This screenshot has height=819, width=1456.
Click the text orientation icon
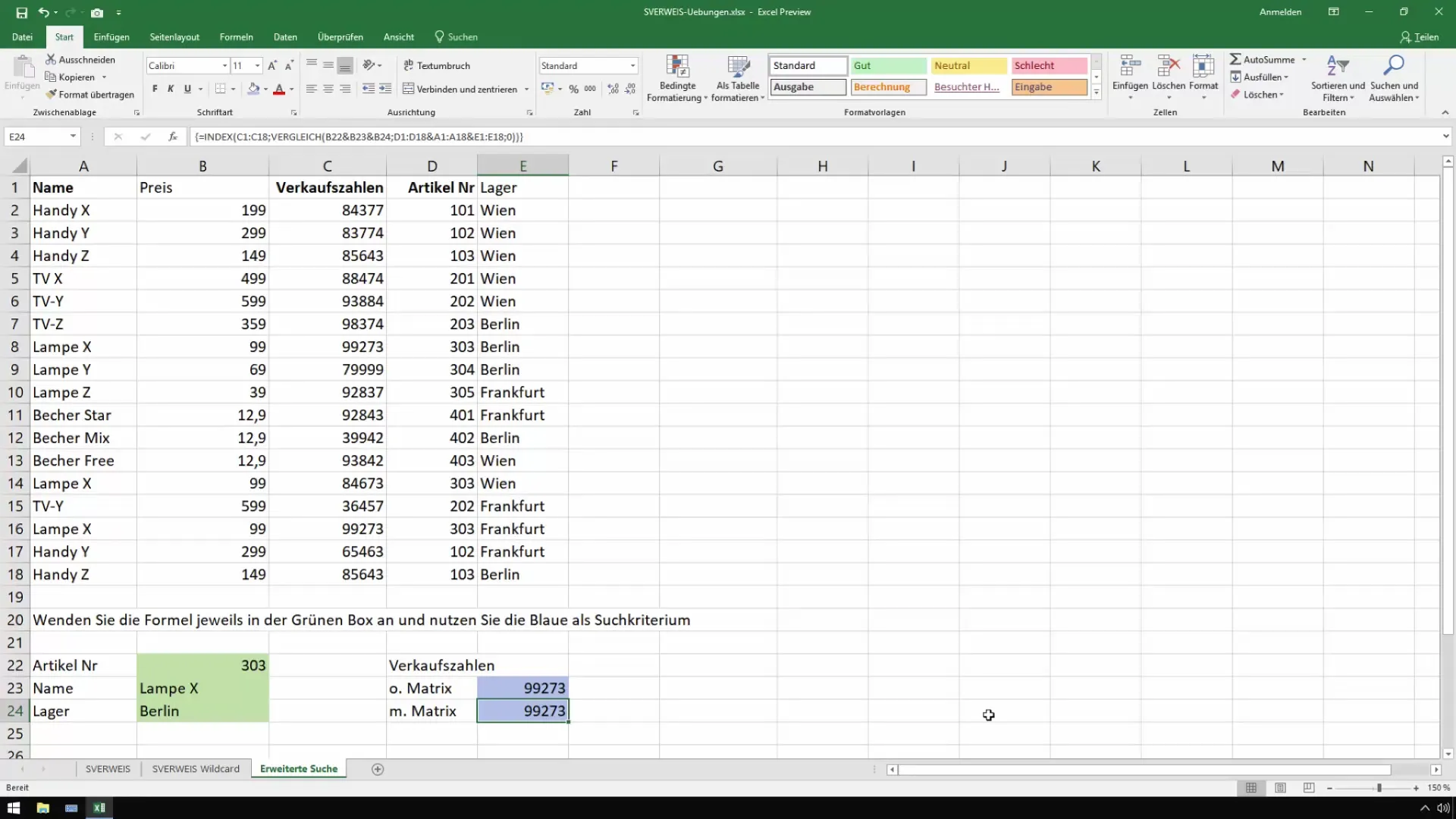click(369, 65)
